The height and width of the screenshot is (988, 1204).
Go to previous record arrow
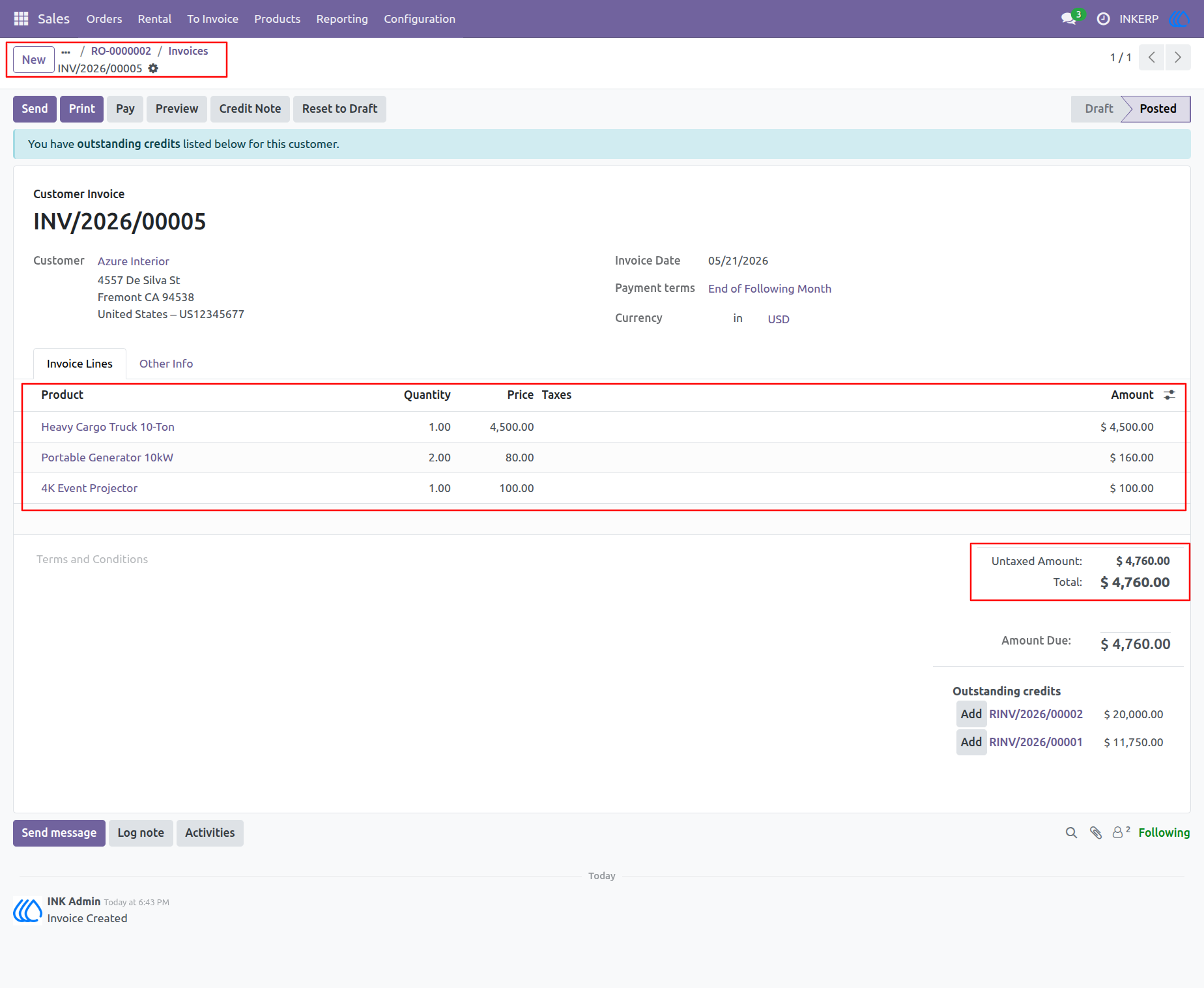1151,57
